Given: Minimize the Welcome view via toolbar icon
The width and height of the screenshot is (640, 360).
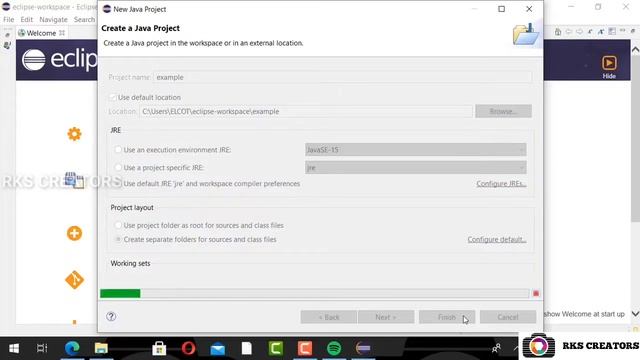Looking at the screenshot, I should click(622, 31).
